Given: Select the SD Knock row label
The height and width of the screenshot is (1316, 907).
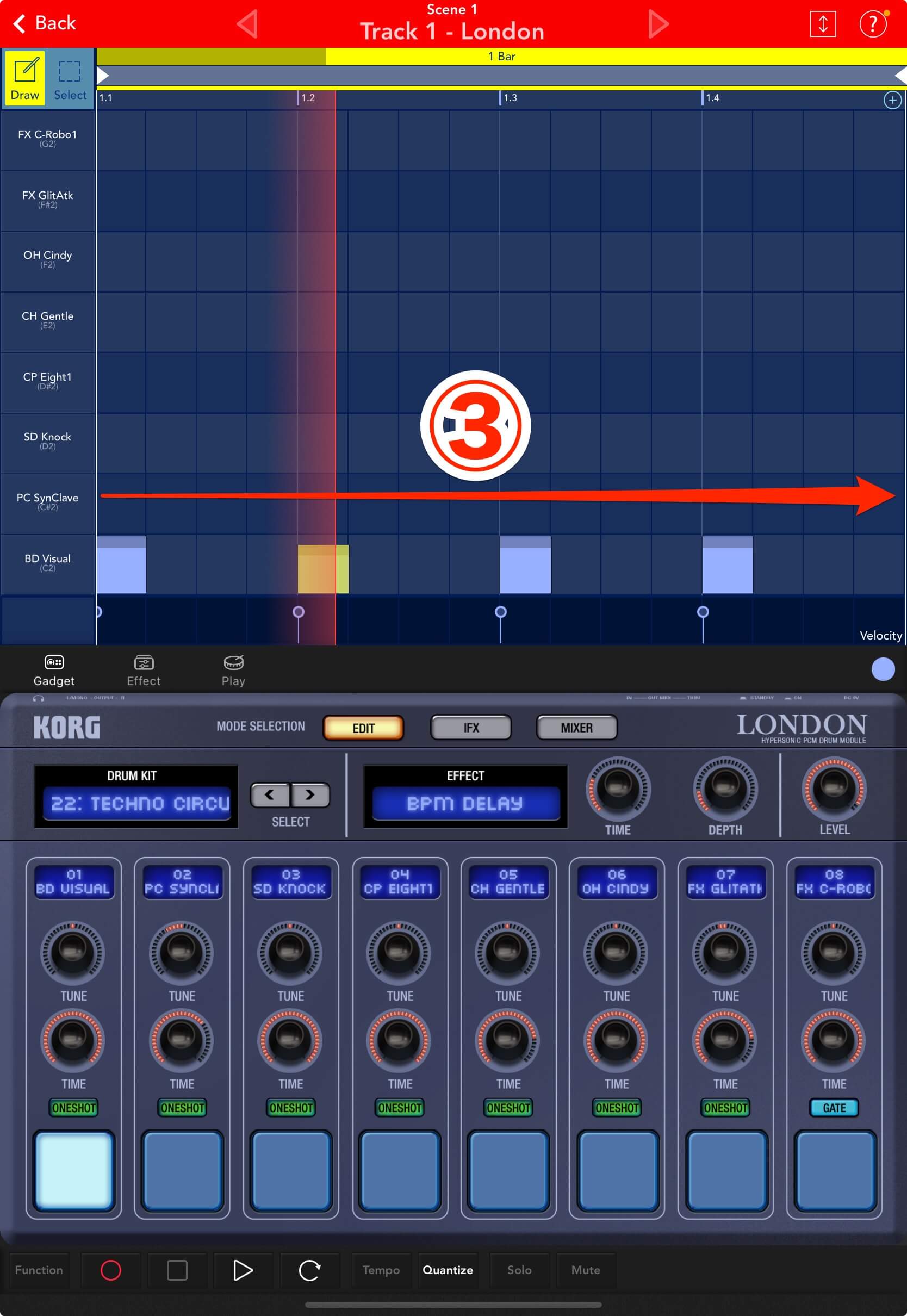Looking at the screenshot, I should pos(48,443).
